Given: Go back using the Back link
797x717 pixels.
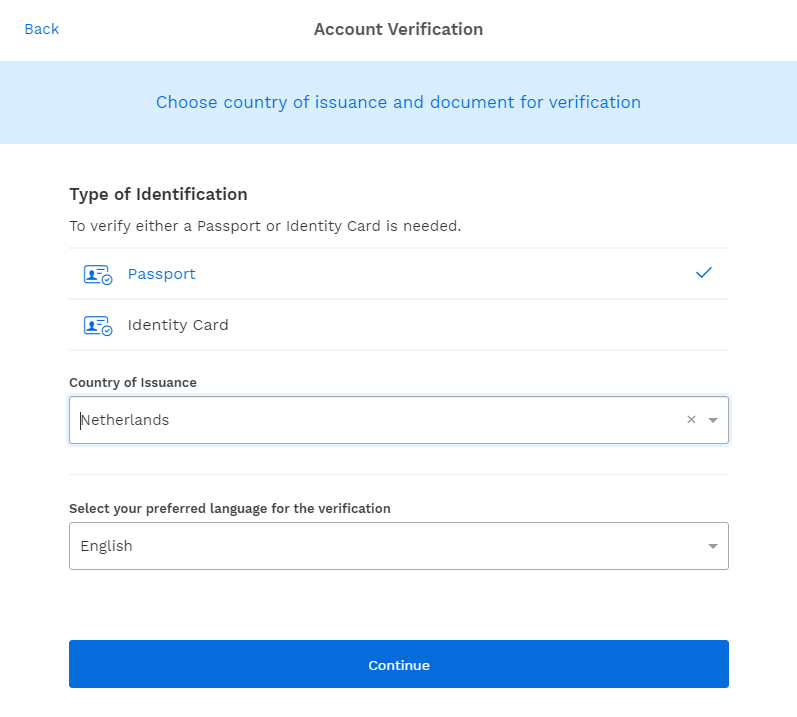Looking at the screenshot, I should 42,29.
